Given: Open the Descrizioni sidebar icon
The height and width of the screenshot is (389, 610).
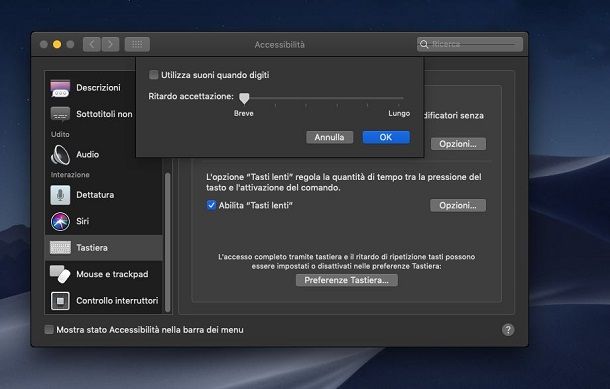Looking at the screenshot, I should [x=60, y=88].
